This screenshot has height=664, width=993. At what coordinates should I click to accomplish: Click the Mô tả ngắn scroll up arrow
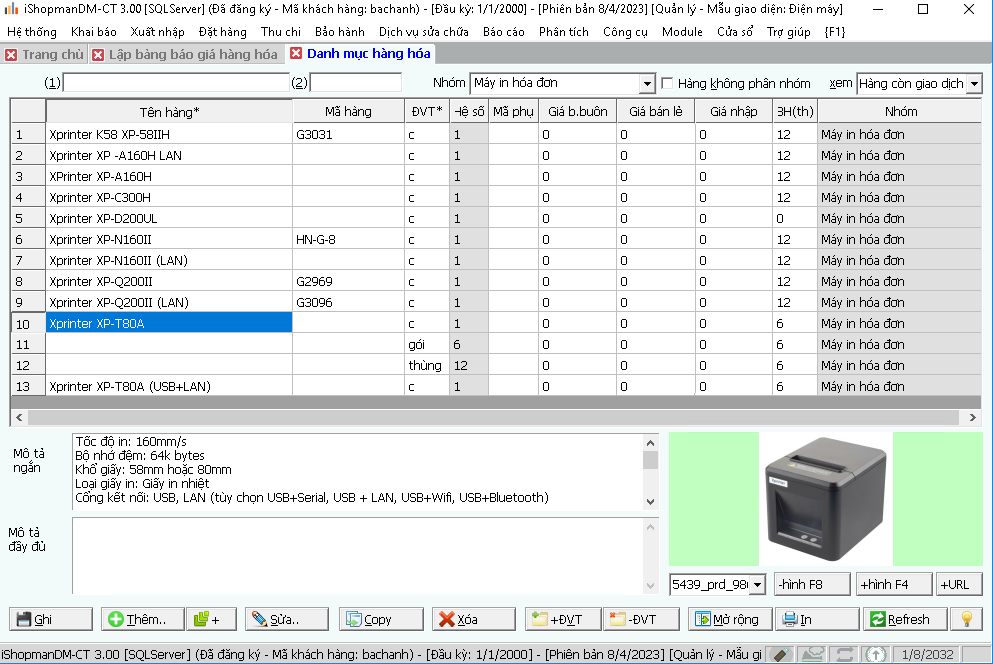click(650, 443)
